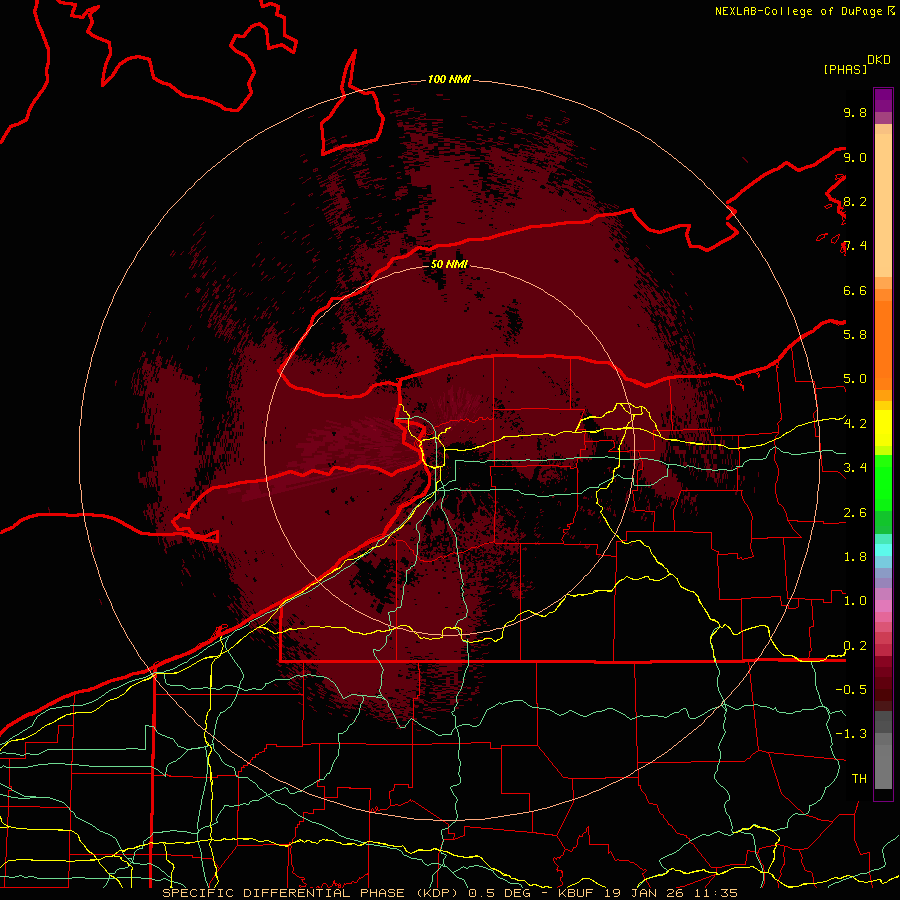
Task: Click the 5.0 legend value
Action: [x=855, y=379]
